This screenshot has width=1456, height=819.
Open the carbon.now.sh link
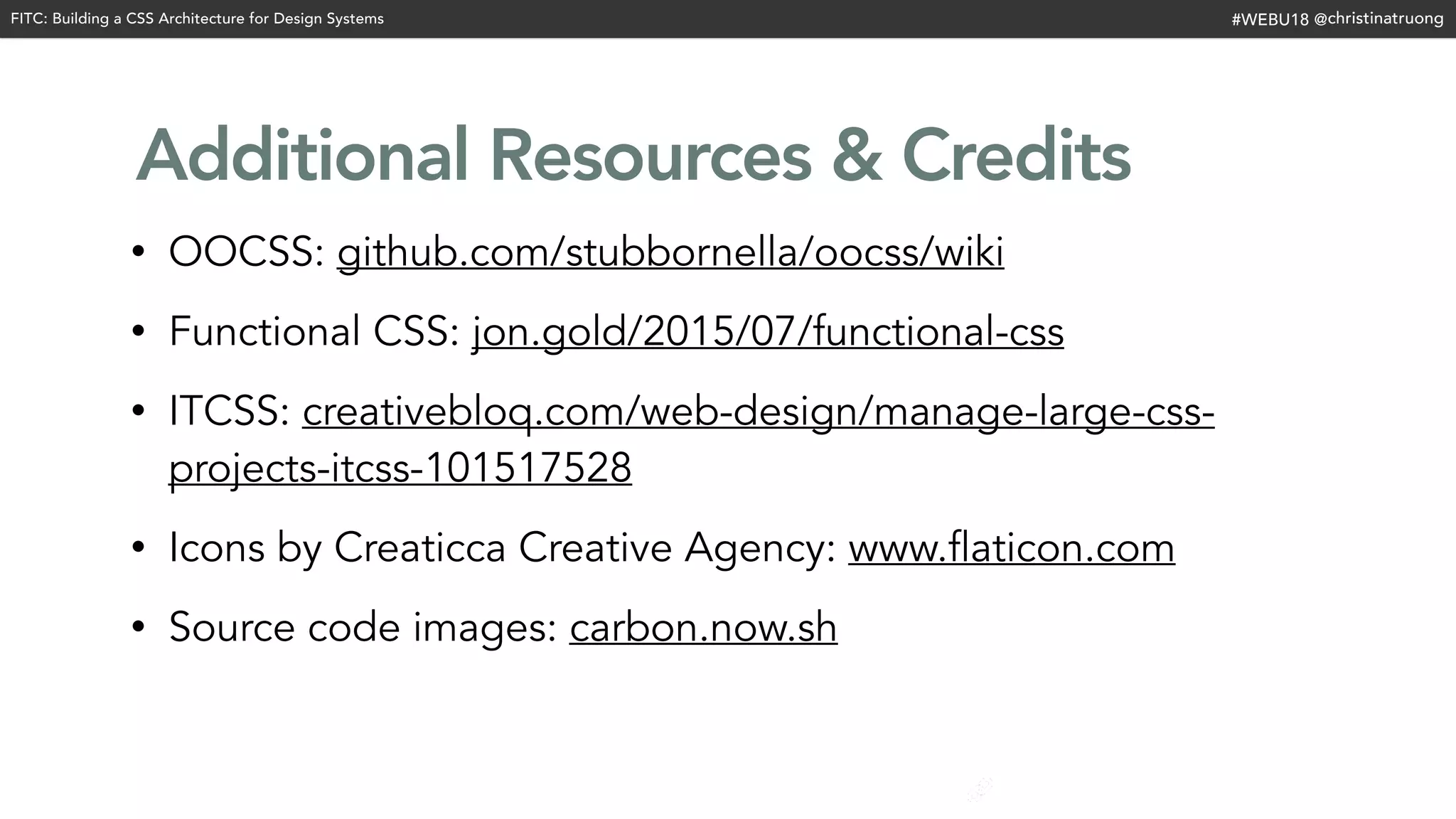(703, 628)
